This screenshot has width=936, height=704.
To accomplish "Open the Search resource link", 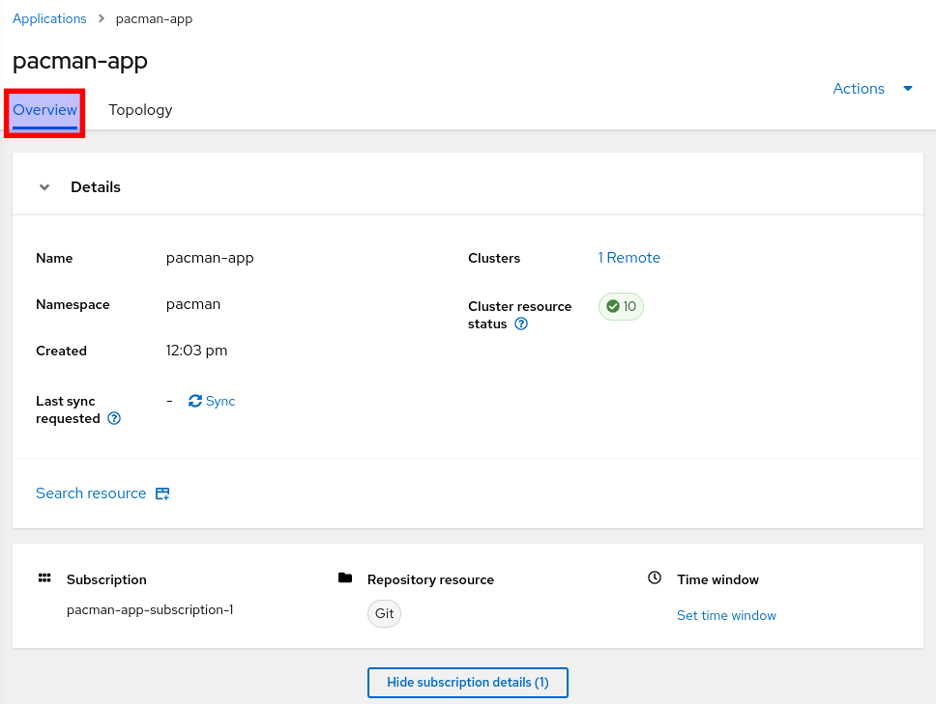I will (91, 493).
